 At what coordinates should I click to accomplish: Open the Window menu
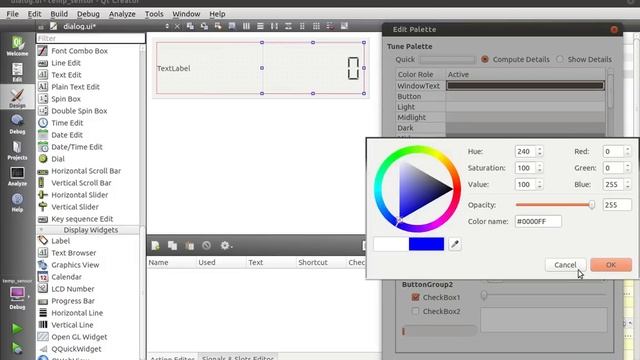tap(186, 14)
